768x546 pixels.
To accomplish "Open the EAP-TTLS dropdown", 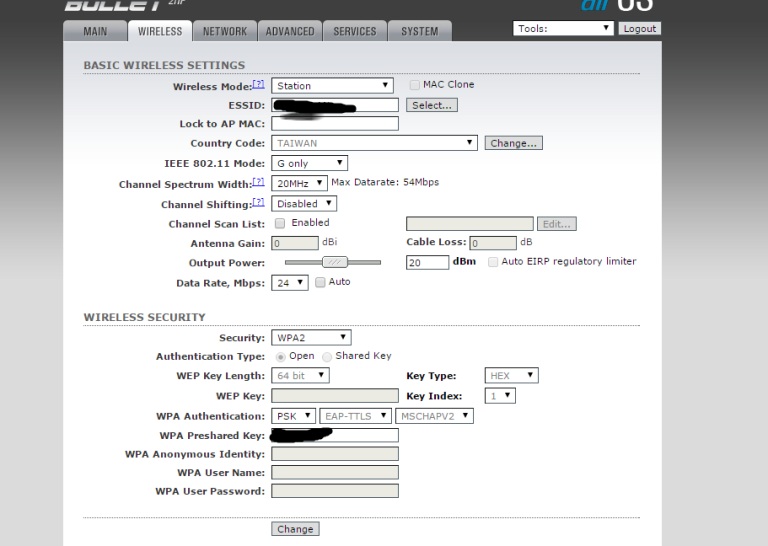I will click(355, 416).
